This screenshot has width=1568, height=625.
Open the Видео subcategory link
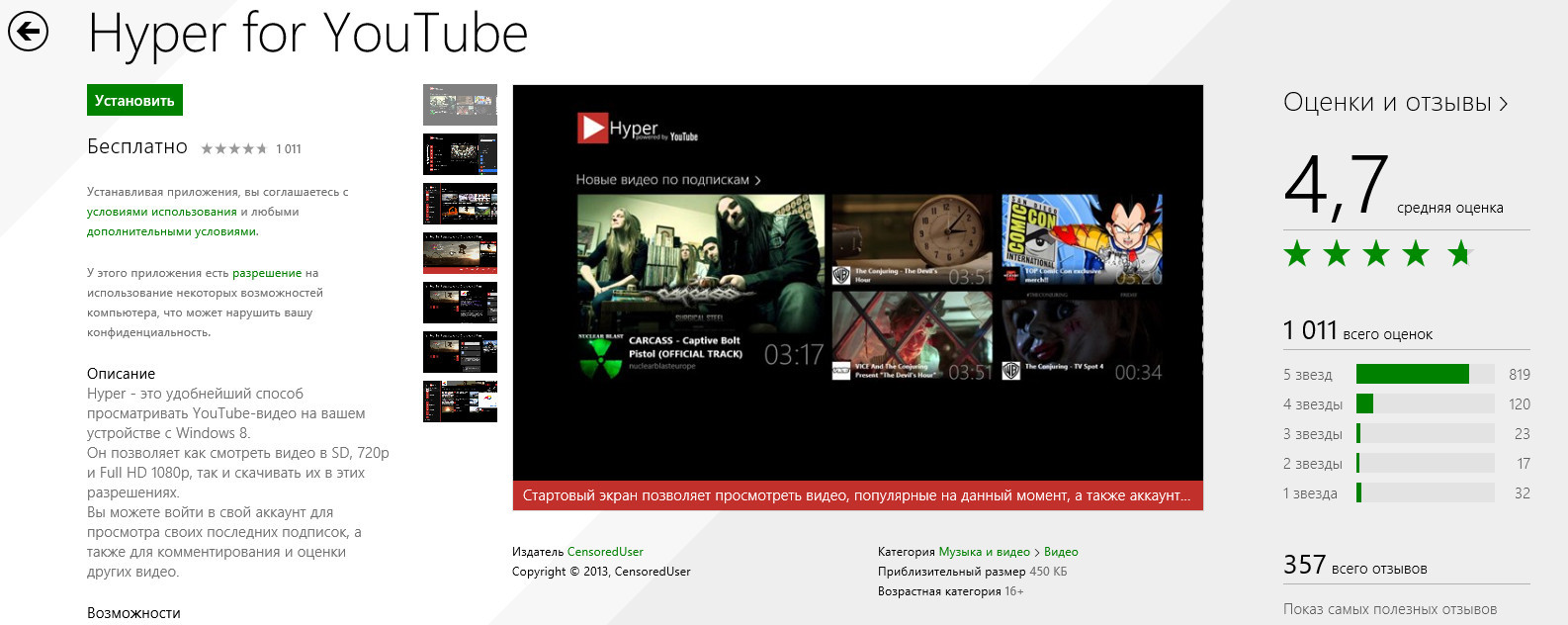point(1061,552)
